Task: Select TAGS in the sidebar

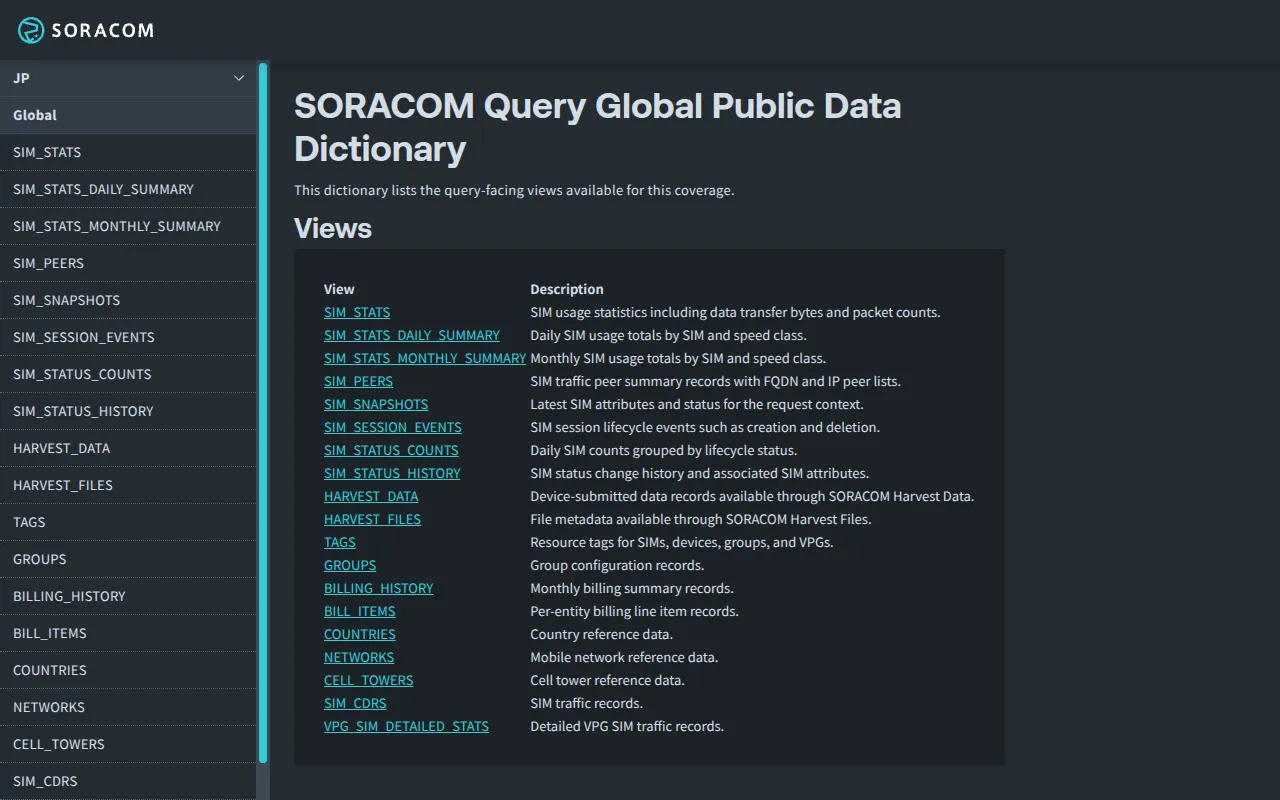Action: point(128,522)
